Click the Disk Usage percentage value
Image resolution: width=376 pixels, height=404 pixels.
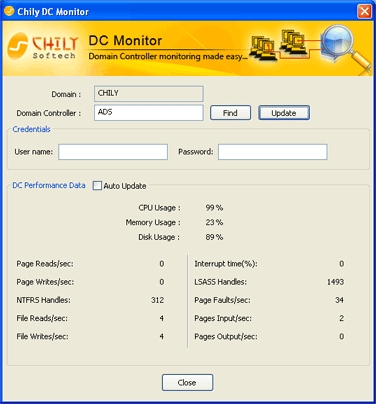click(x=214, y=237)
